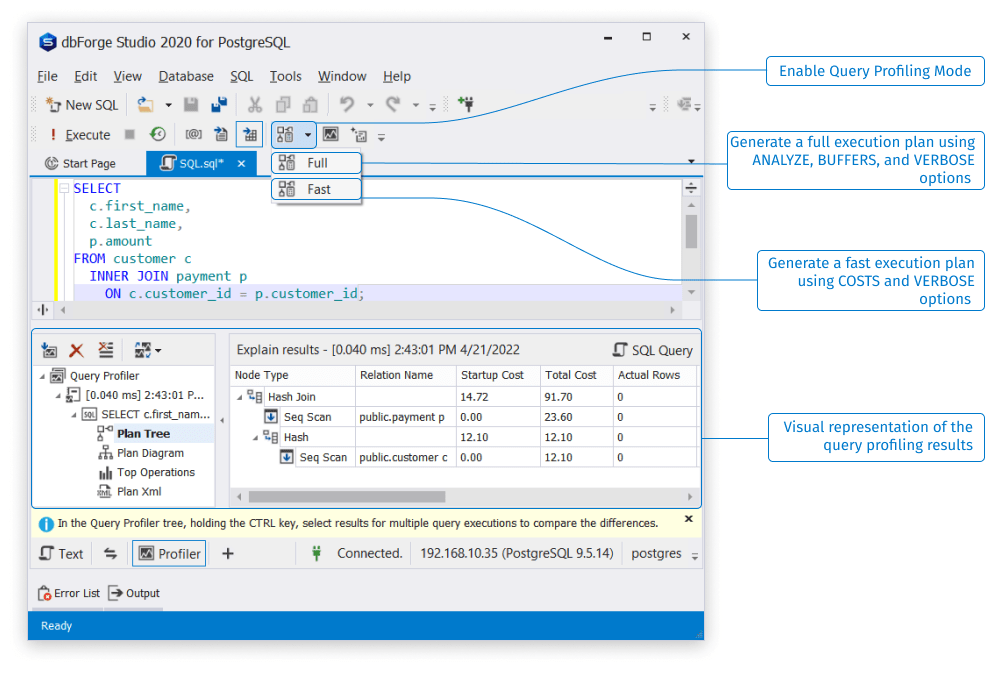Select Full from the execution plan dropdown
The width and height of the screenshot is (1000, 677).
[x=316, y=163]
